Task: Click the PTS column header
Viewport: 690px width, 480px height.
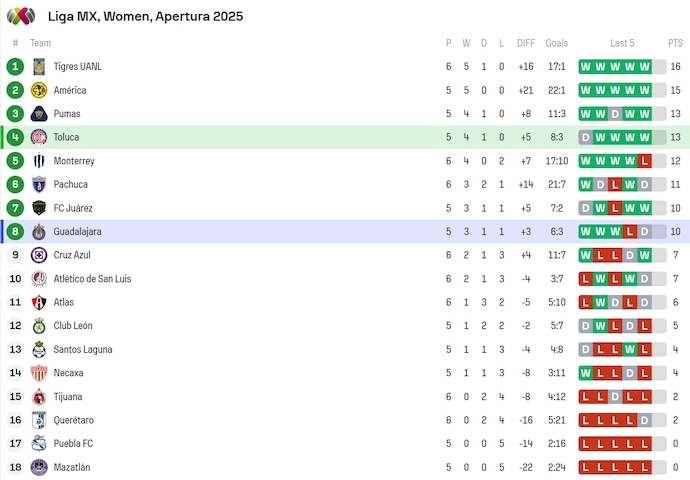Action: click(x=675, y=43)
